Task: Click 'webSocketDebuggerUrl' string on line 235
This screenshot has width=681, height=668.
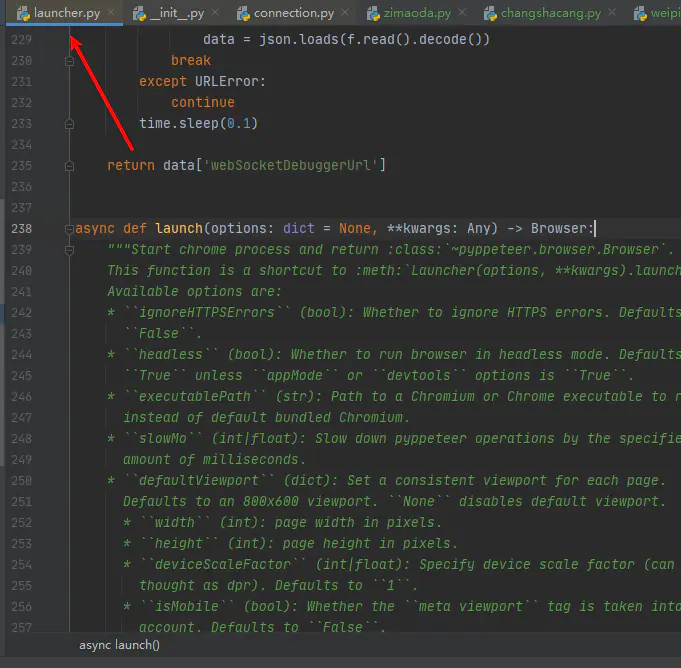Action: coord(290,165)
